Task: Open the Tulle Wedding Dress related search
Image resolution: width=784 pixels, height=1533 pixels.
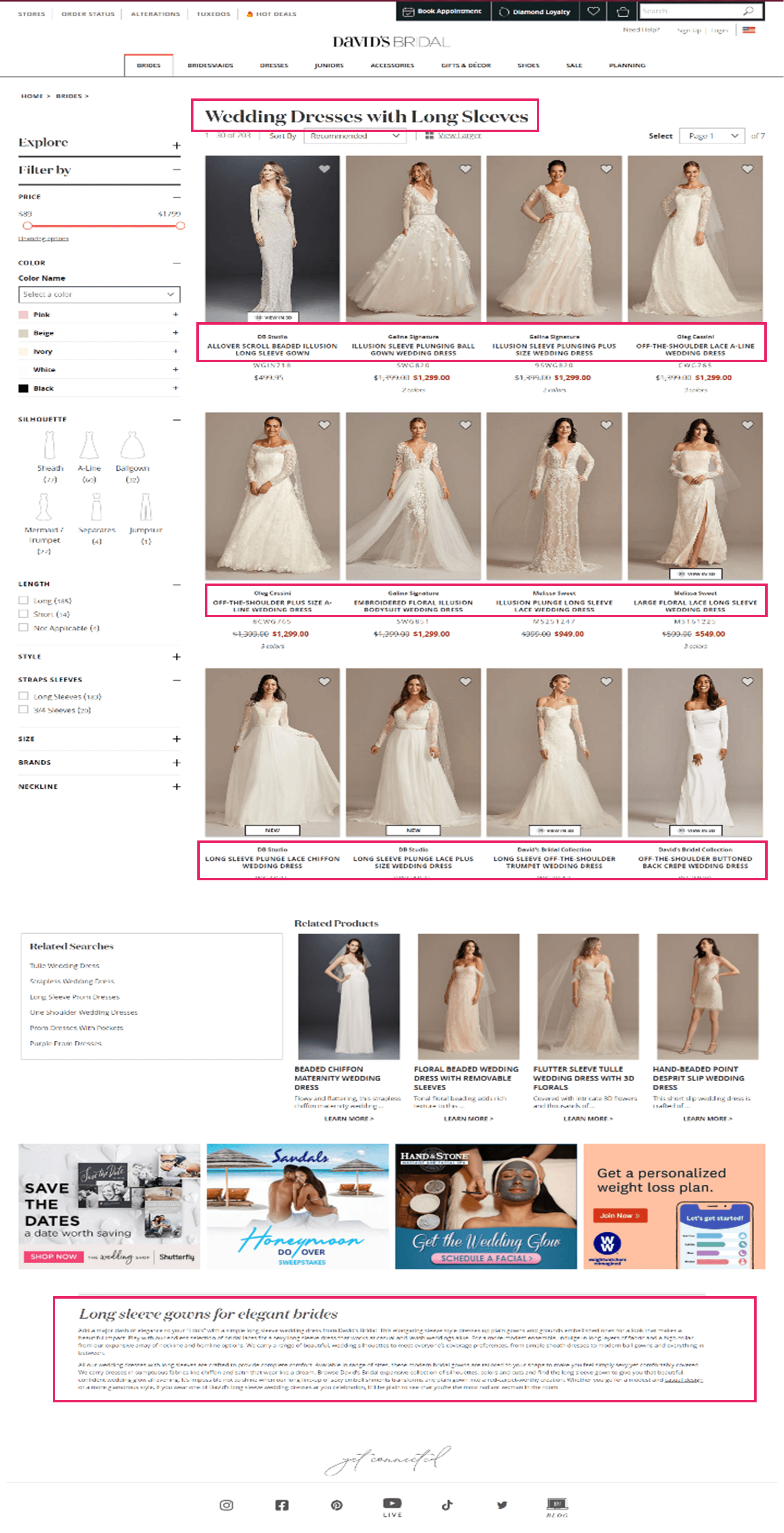Action: pyautogui.click(x=65, y=965)
